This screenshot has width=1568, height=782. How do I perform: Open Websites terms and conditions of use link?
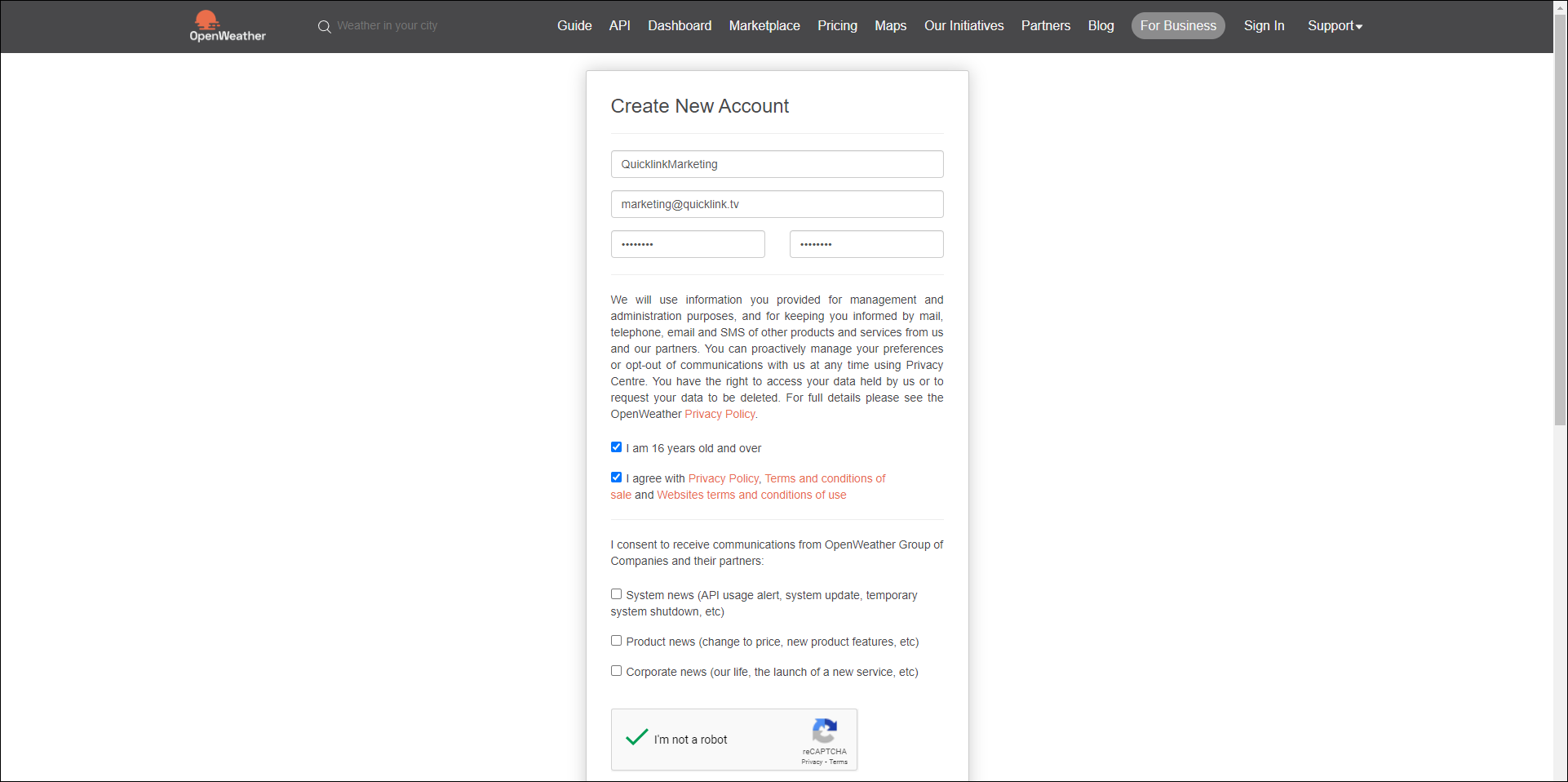pos(751,495)
